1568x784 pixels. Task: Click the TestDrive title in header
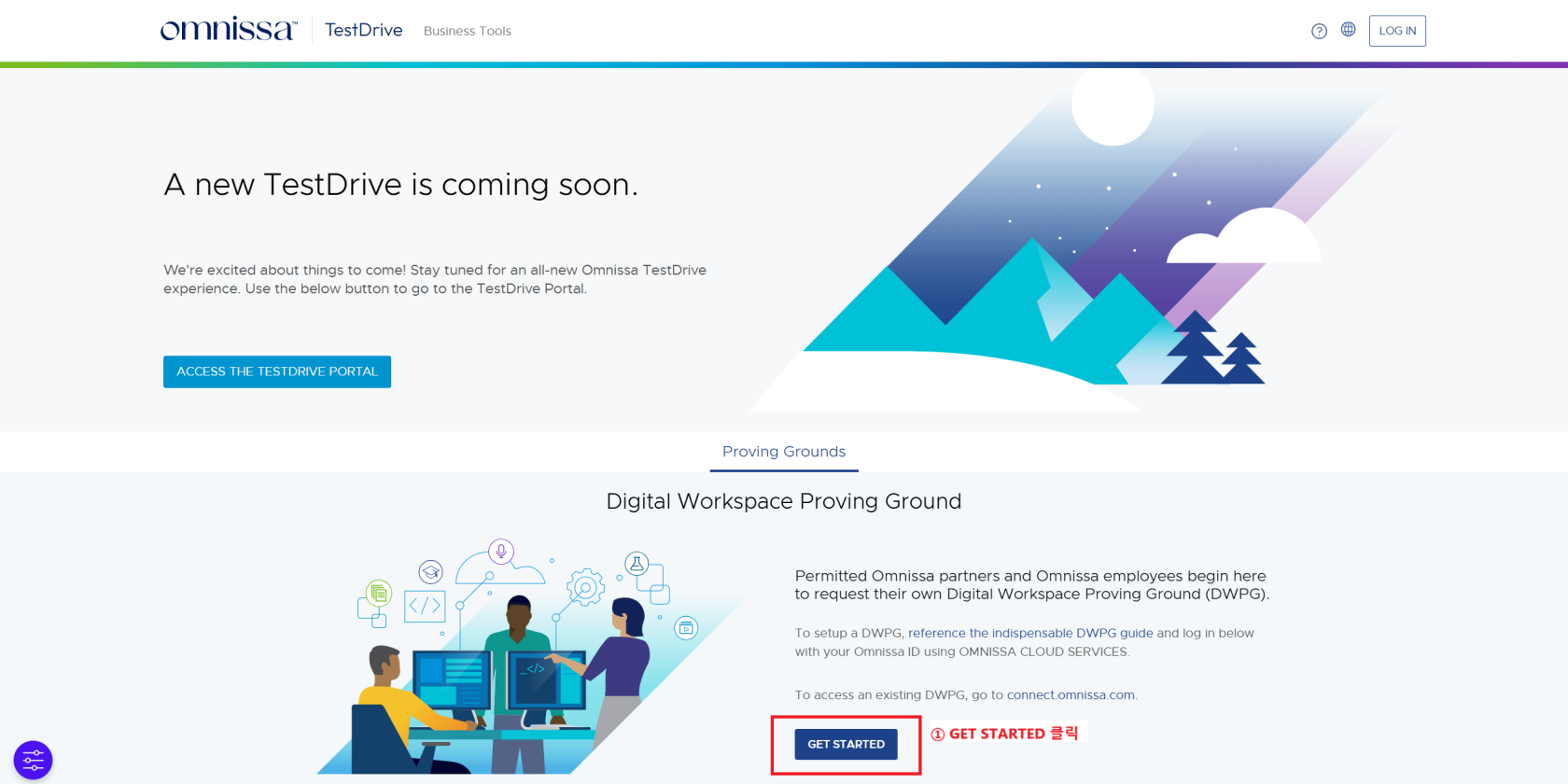point(363,30)
